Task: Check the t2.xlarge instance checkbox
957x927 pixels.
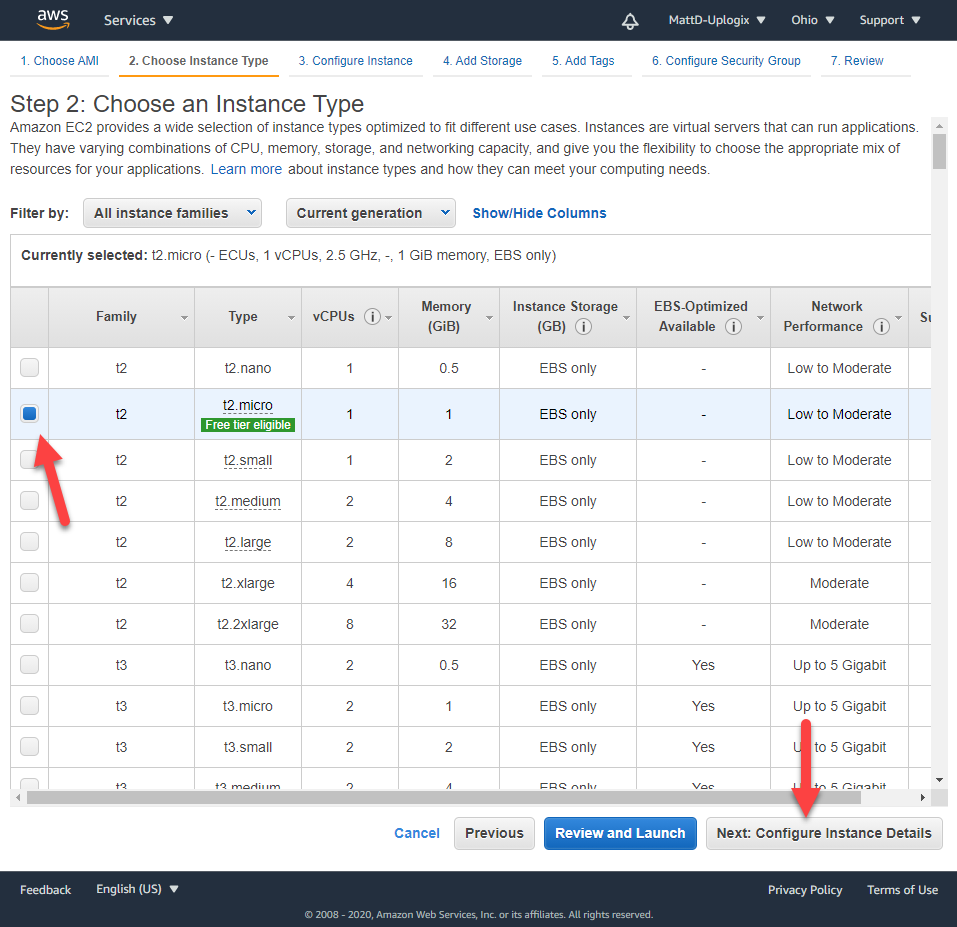Action: pos(29,582)
